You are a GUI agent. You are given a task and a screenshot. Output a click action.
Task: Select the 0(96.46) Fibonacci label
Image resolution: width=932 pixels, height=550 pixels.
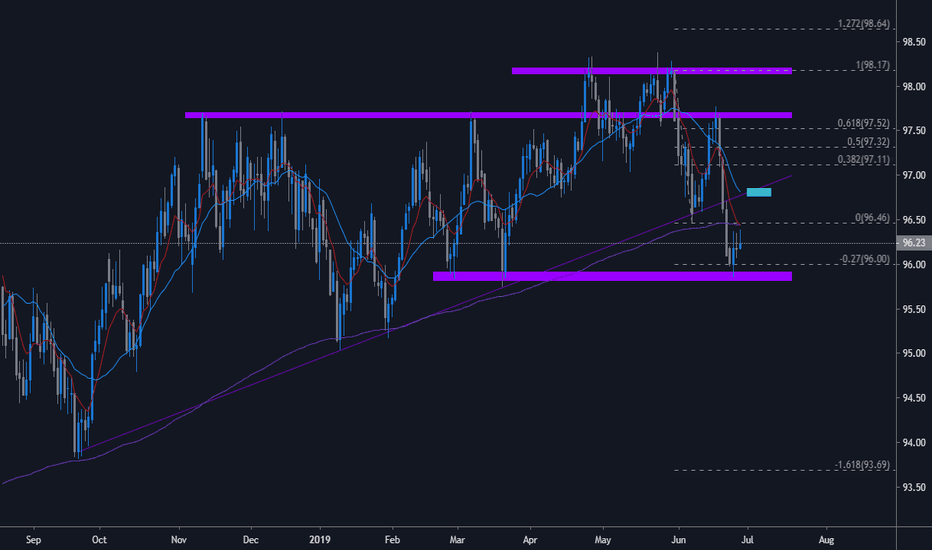coord(873,218)
